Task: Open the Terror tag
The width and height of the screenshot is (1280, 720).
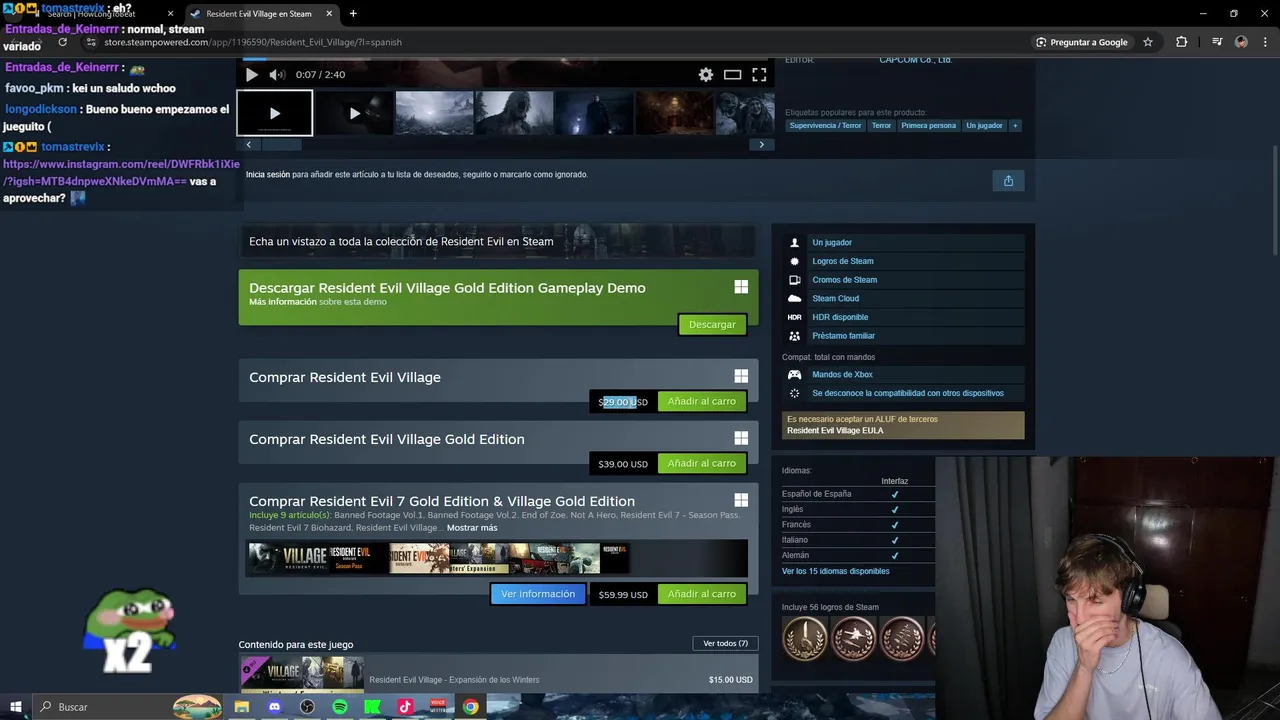Action: (881, 126)
